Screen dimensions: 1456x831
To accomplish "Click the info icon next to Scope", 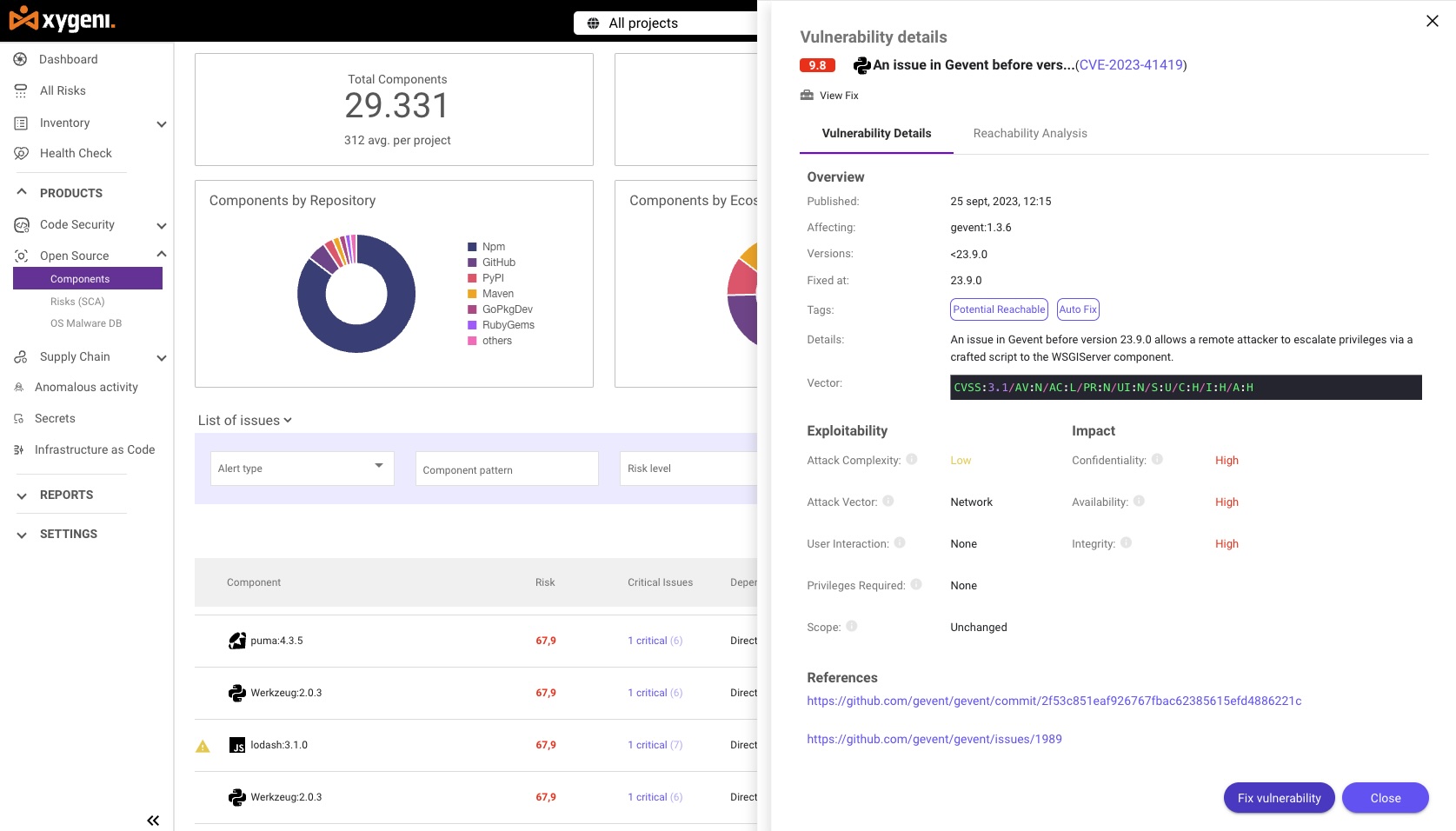I will pyautogui.click(x=852, y=626).
